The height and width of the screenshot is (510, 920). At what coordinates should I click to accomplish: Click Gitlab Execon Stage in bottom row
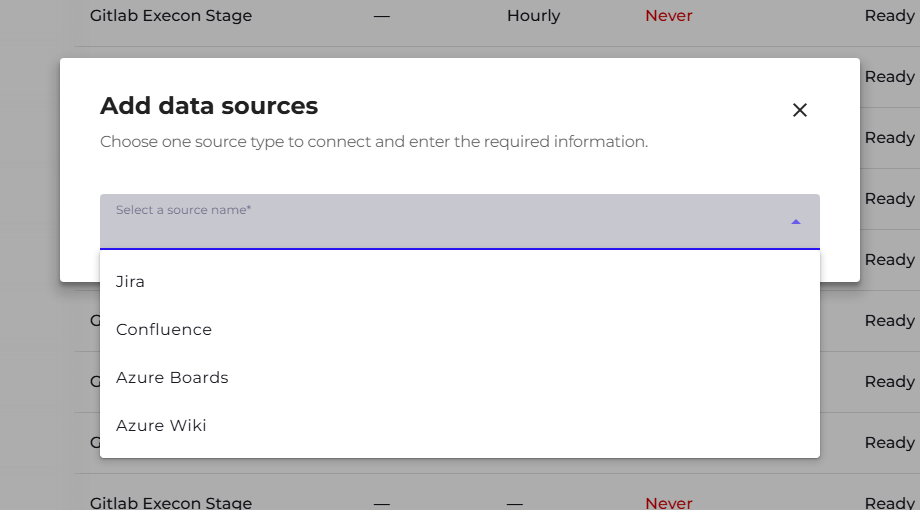click(x=171, y=503)
